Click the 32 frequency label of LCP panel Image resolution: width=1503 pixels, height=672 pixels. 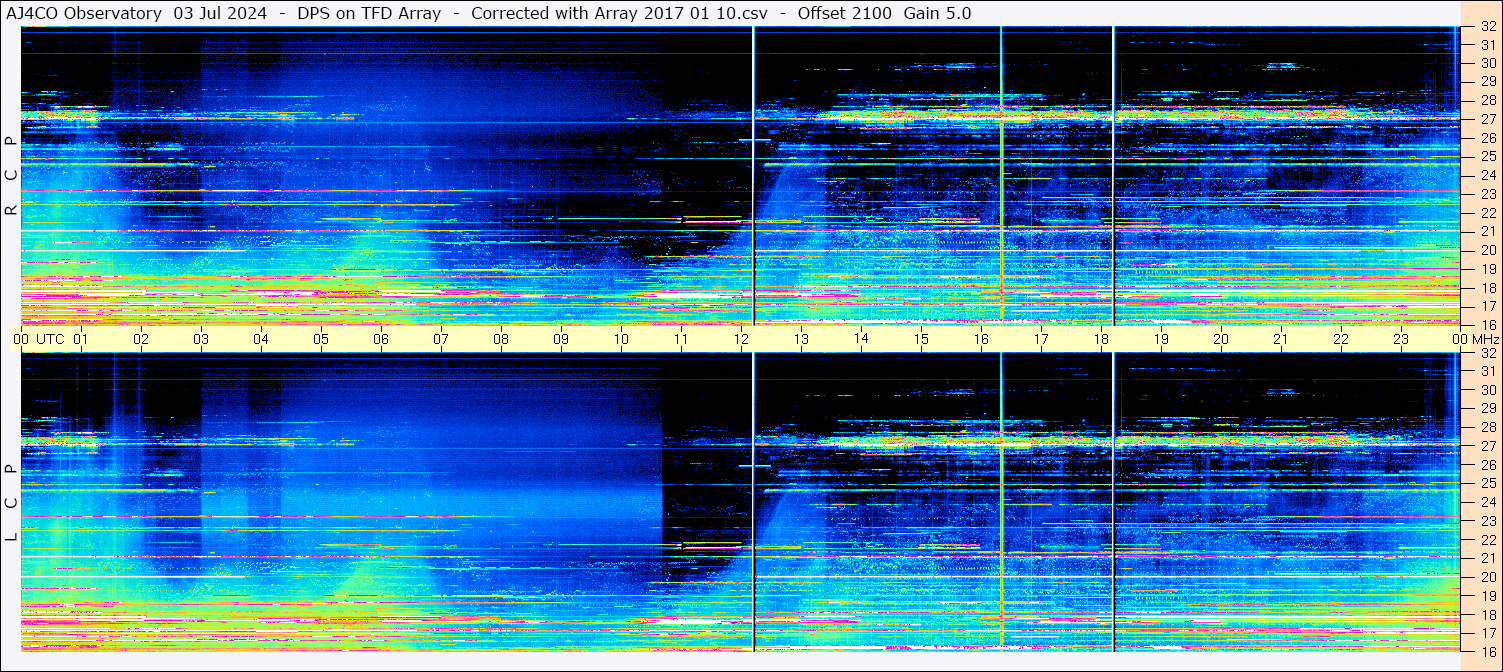pyautogui.click(x=1487, y=353)
